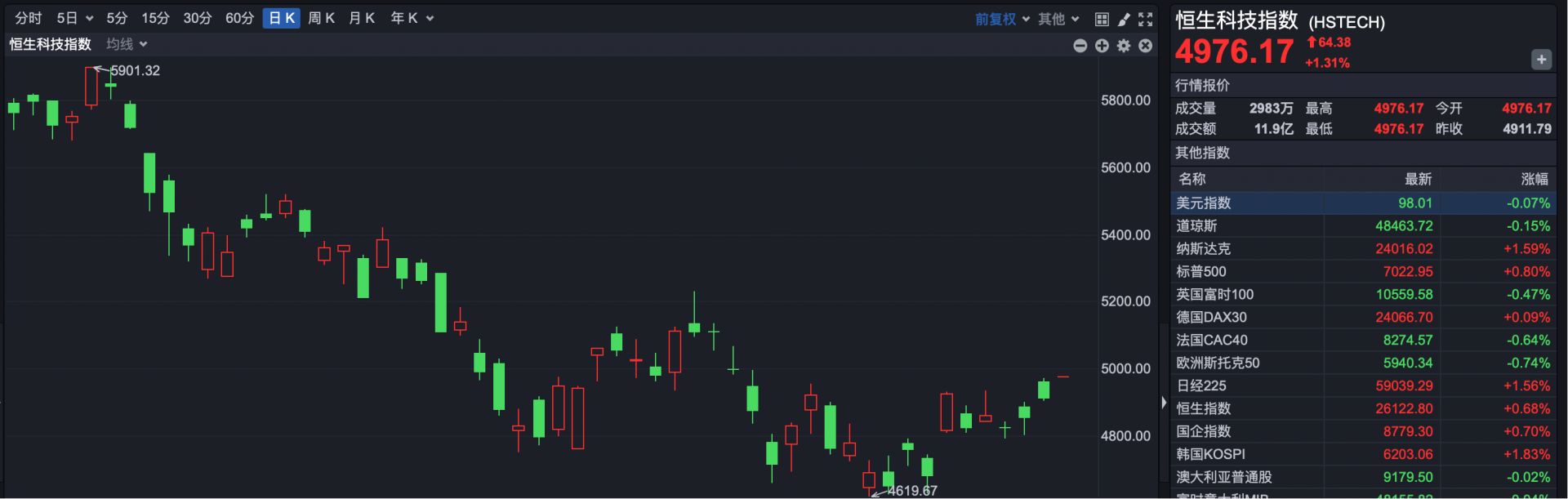The image size is (1568, 499).
Task: Select the 60分 timeframe tab
Action: pyautogui.click(x=239, y=18)
